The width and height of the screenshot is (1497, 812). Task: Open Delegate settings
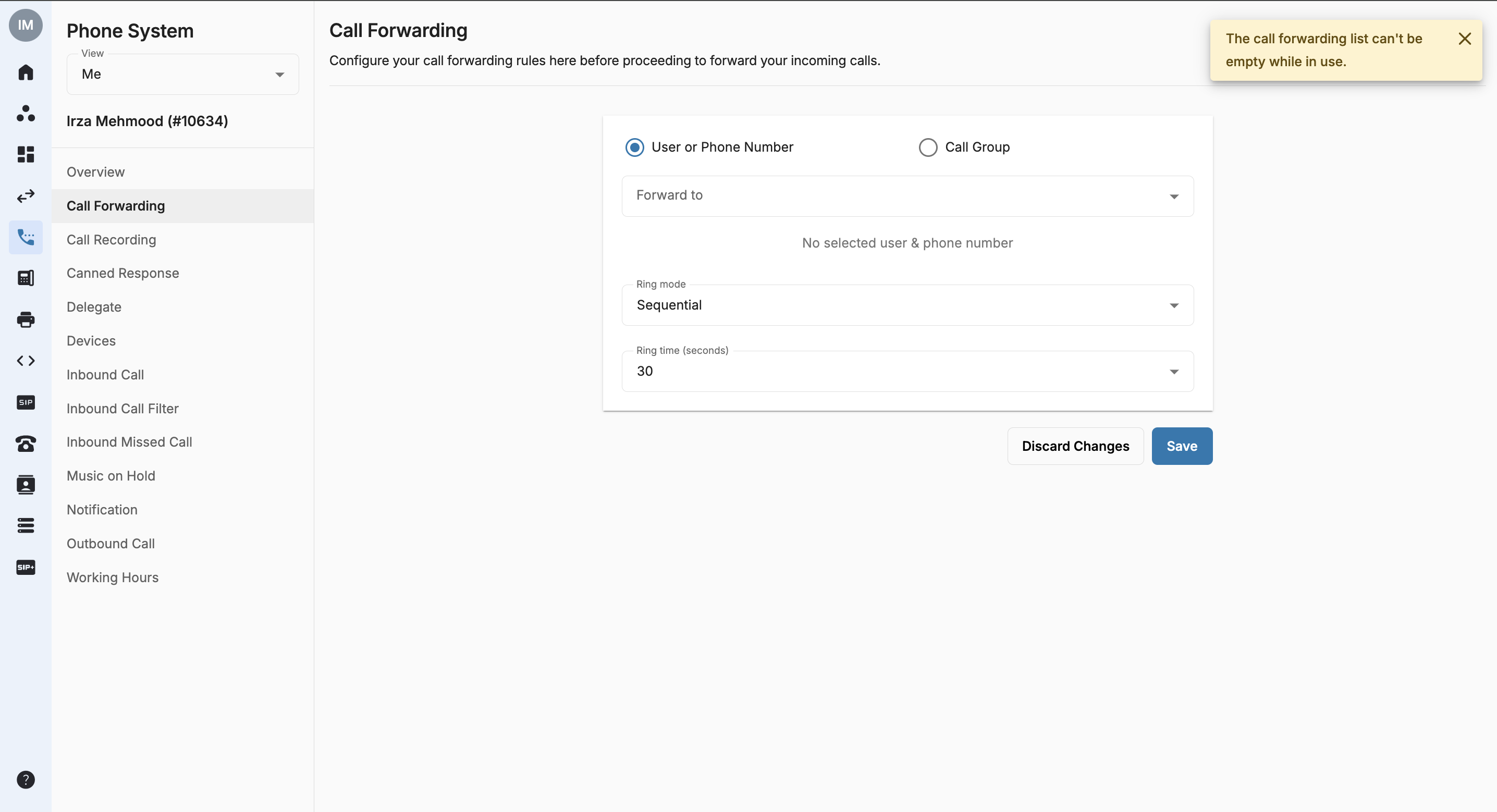pos(182,307)
